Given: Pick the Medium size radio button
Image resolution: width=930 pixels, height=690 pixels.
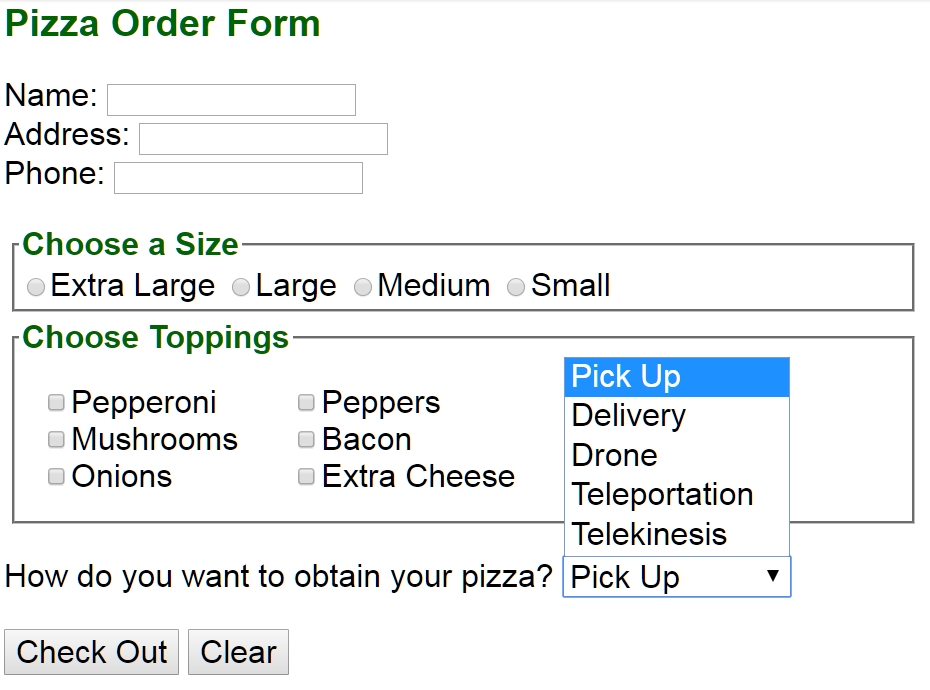Looking at the screenshot, I should pyautogui.click(x=363, y=288).
